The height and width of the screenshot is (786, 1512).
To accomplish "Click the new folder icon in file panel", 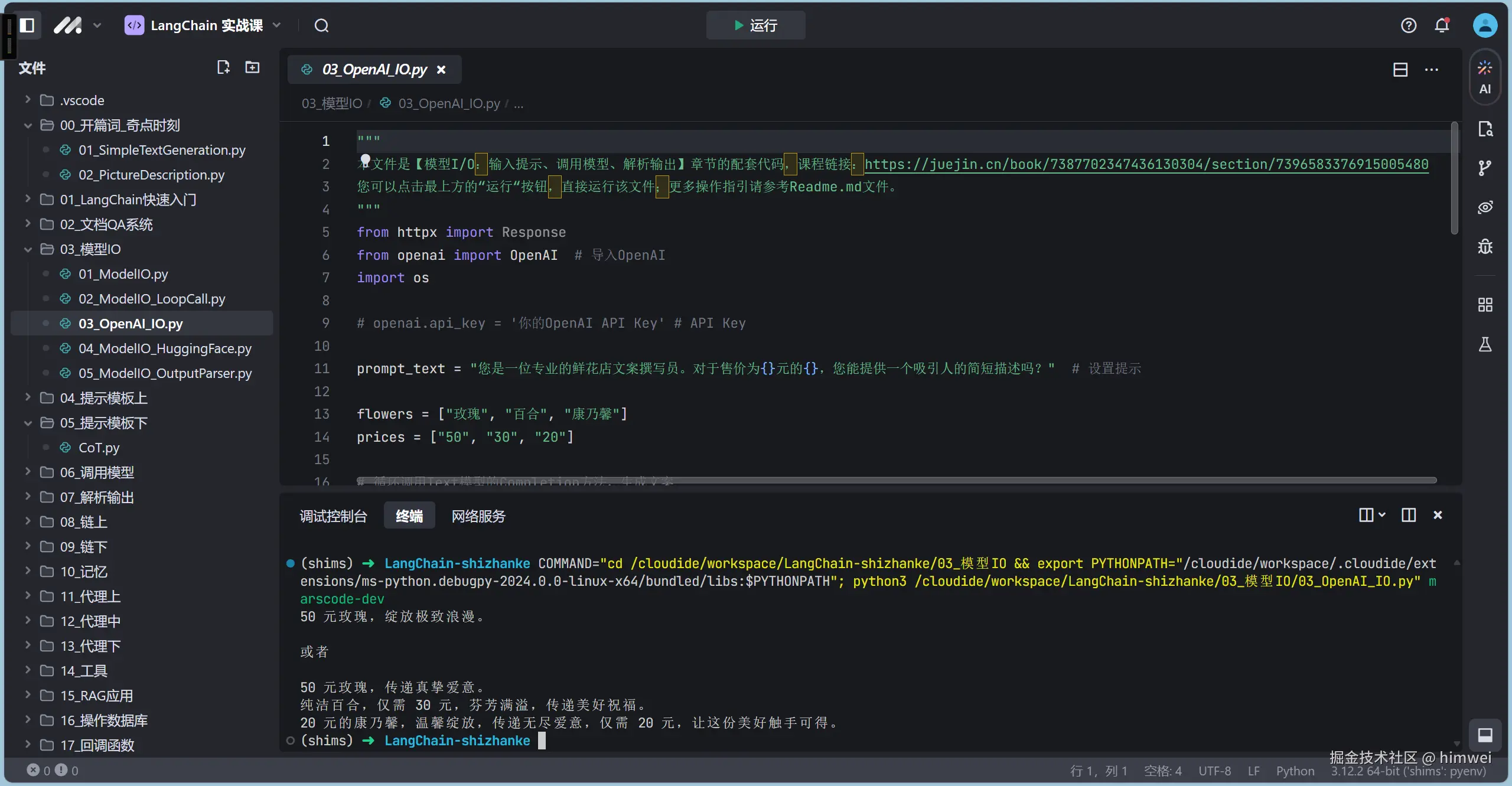I will [252, 67].
